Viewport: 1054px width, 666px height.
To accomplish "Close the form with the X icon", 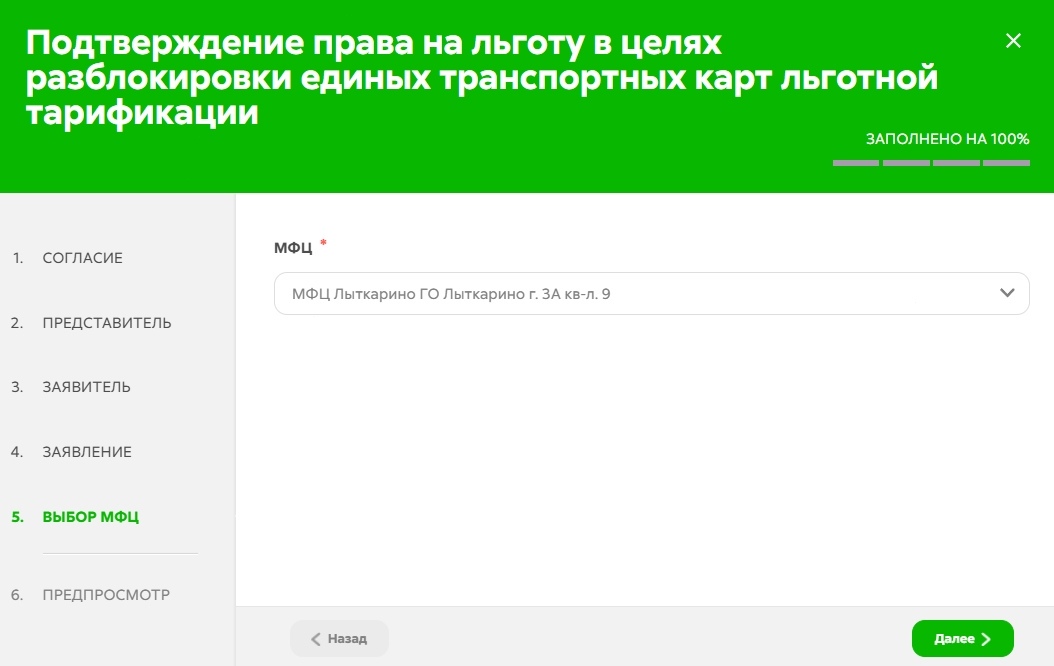I will pyautogui.click(x=1013, y=41).
